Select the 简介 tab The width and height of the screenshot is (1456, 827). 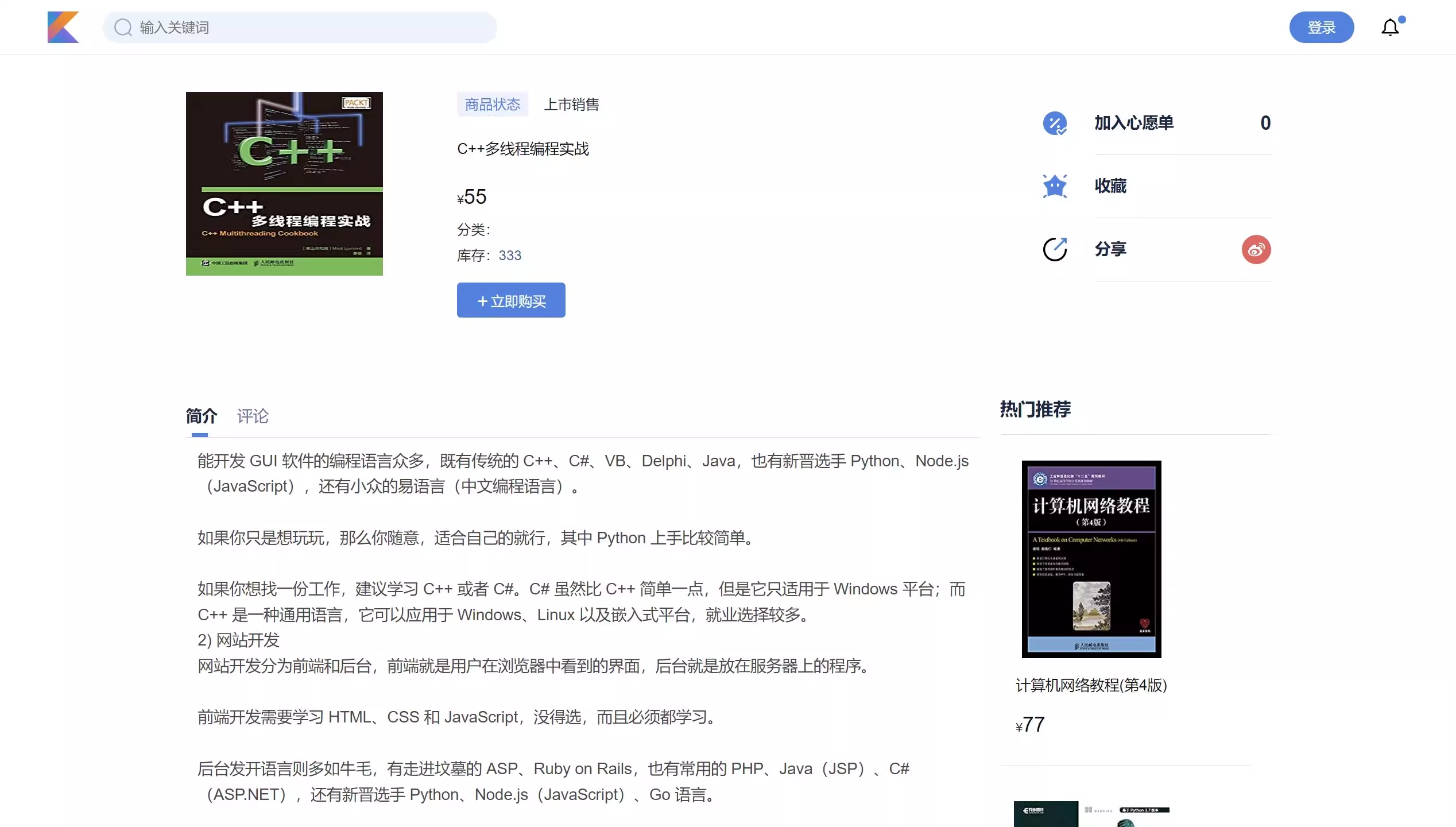pyautogui.click(x=202, y=416)
